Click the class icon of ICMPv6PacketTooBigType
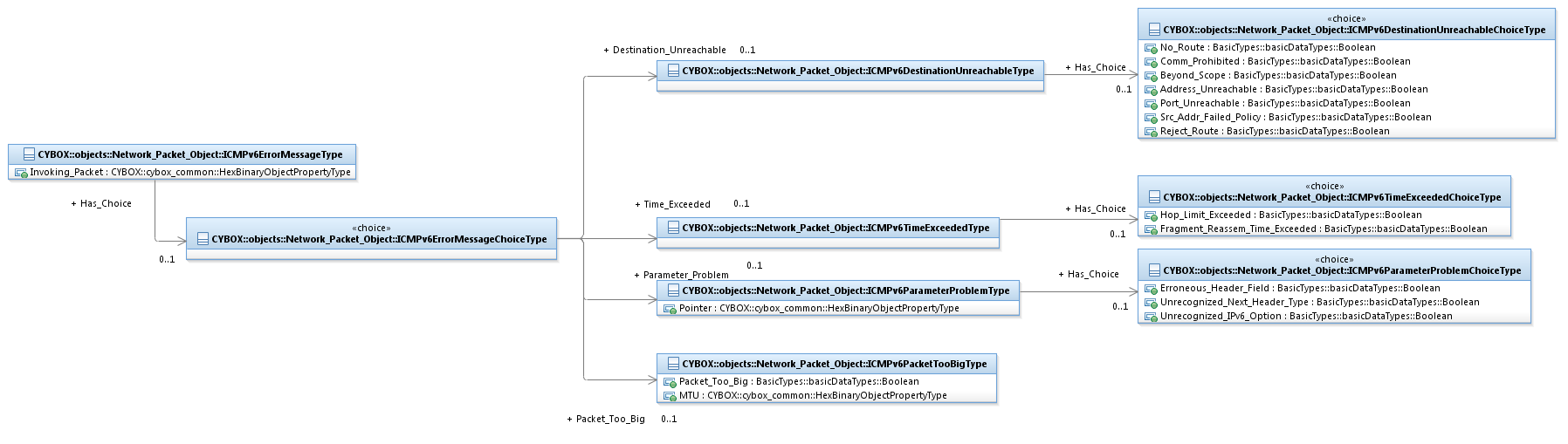Viewport: 1568px width, 444px height. coord(673,364)
